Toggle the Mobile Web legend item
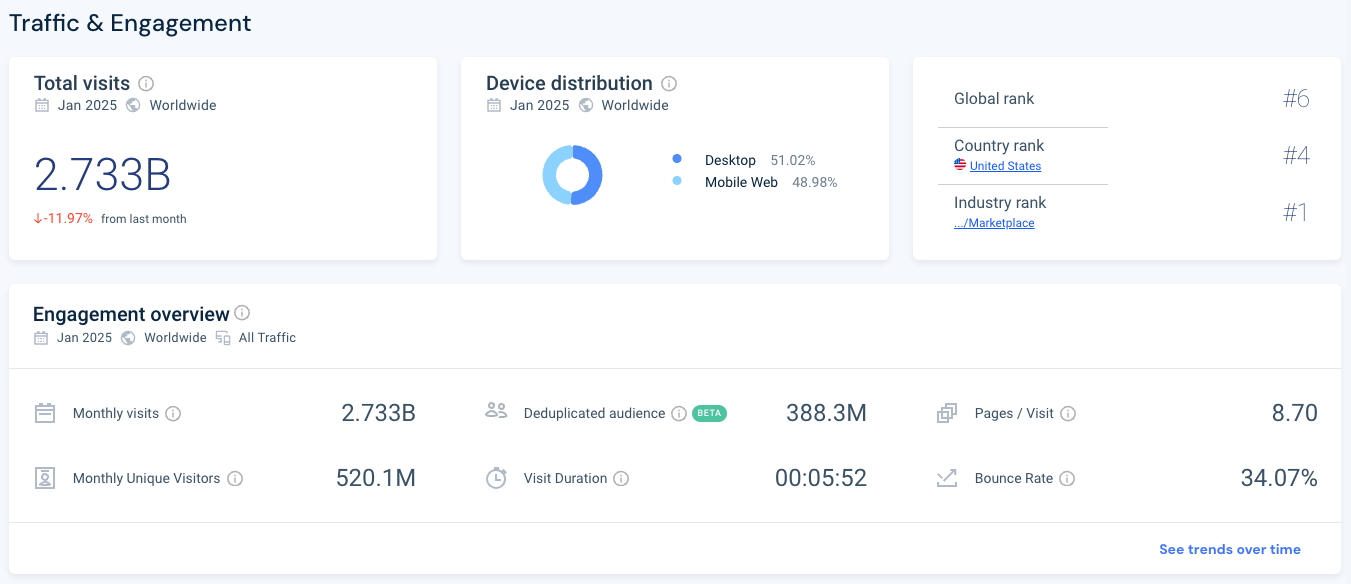This screenshot has height=584, width=1351. (x=740, y=182)
